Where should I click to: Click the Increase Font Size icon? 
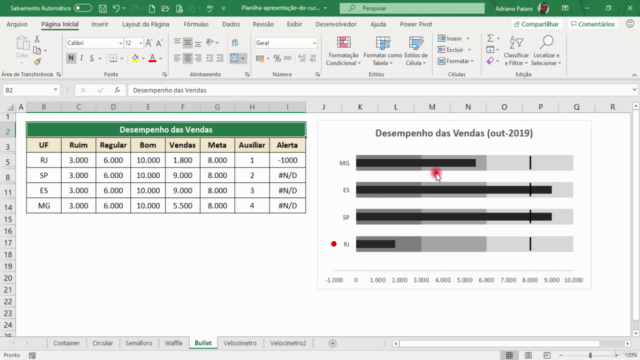[149, 43]
